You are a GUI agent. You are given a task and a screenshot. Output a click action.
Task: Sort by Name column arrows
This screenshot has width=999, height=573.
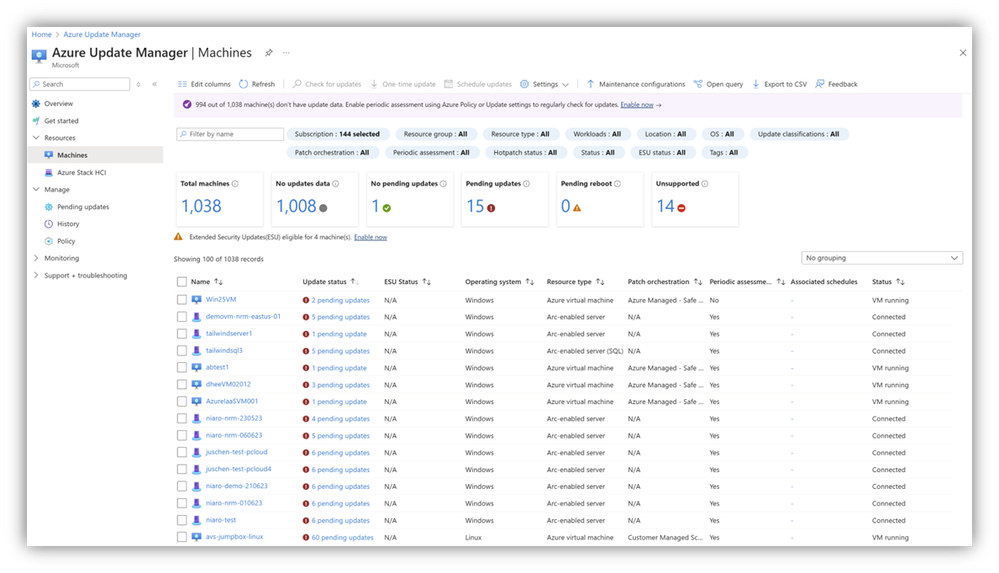[219, 282]
